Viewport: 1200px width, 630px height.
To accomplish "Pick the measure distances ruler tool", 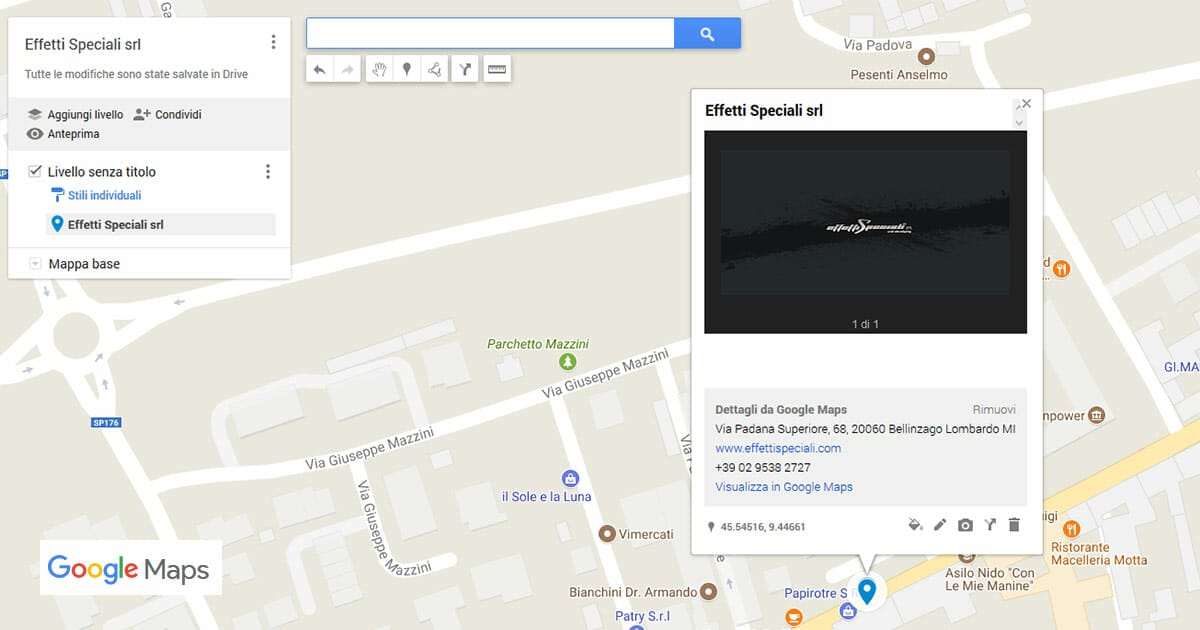I will coord(497,69).
